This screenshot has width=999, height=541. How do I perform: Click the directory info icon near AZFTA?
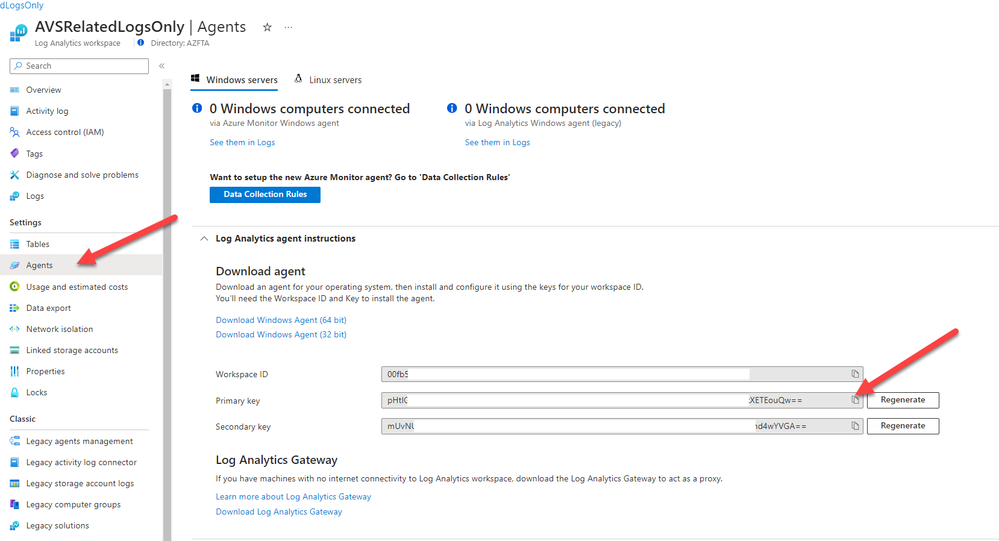tap(141, 43)
